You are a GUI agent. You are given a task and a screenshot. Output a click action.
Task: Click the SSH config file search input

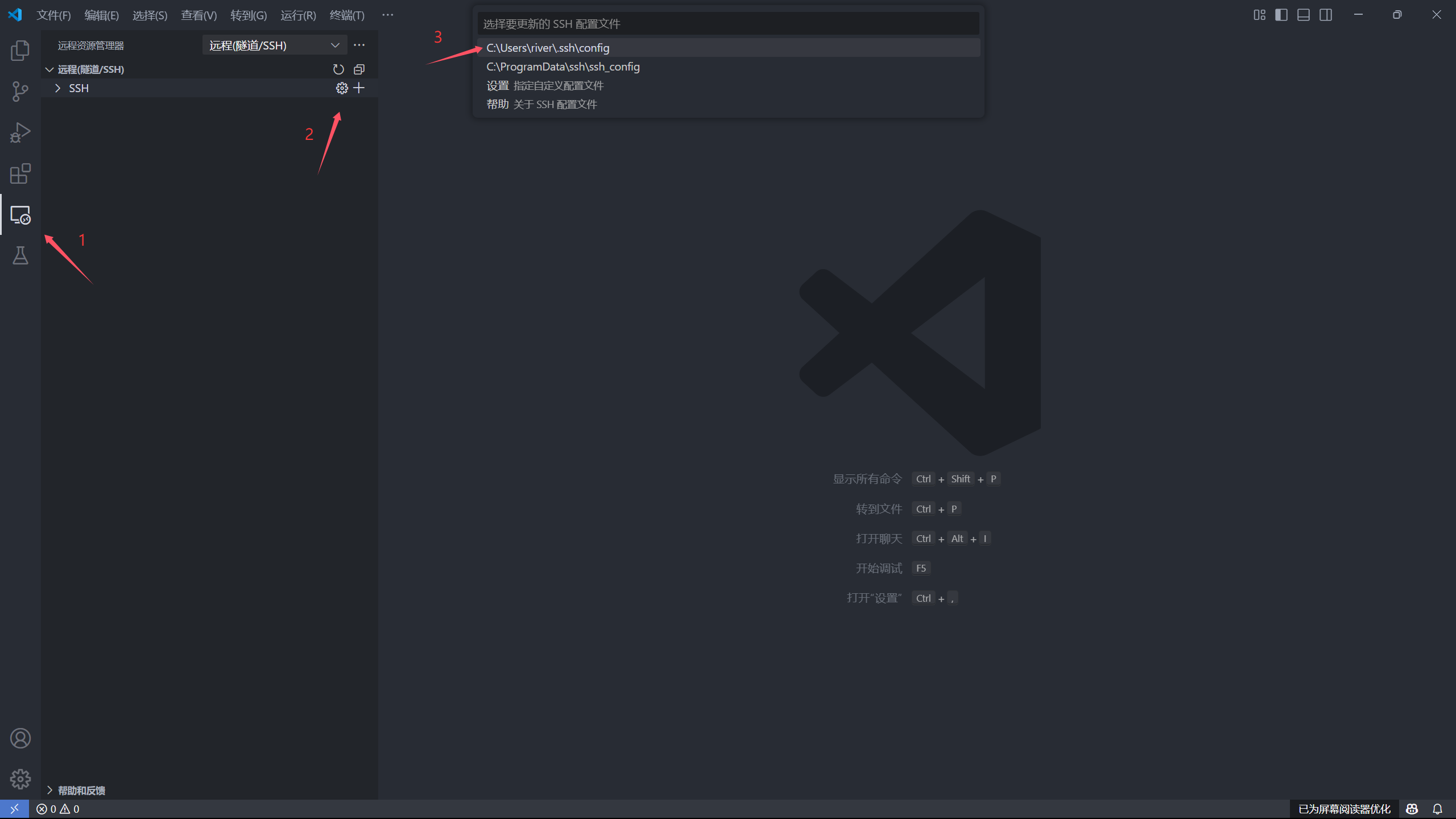click(728, 24)
